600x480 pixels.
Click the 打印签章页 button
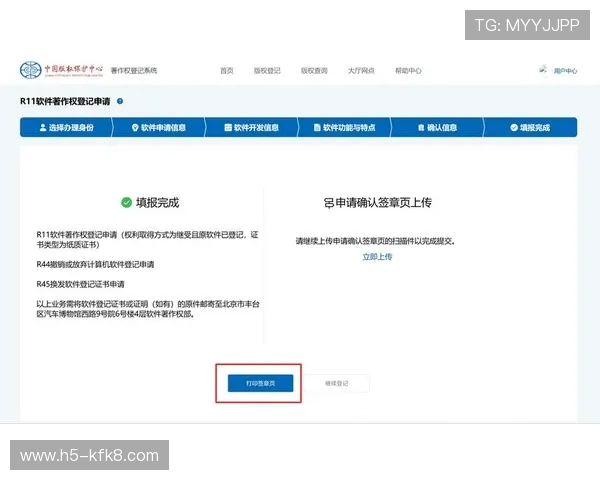(260, 383)
